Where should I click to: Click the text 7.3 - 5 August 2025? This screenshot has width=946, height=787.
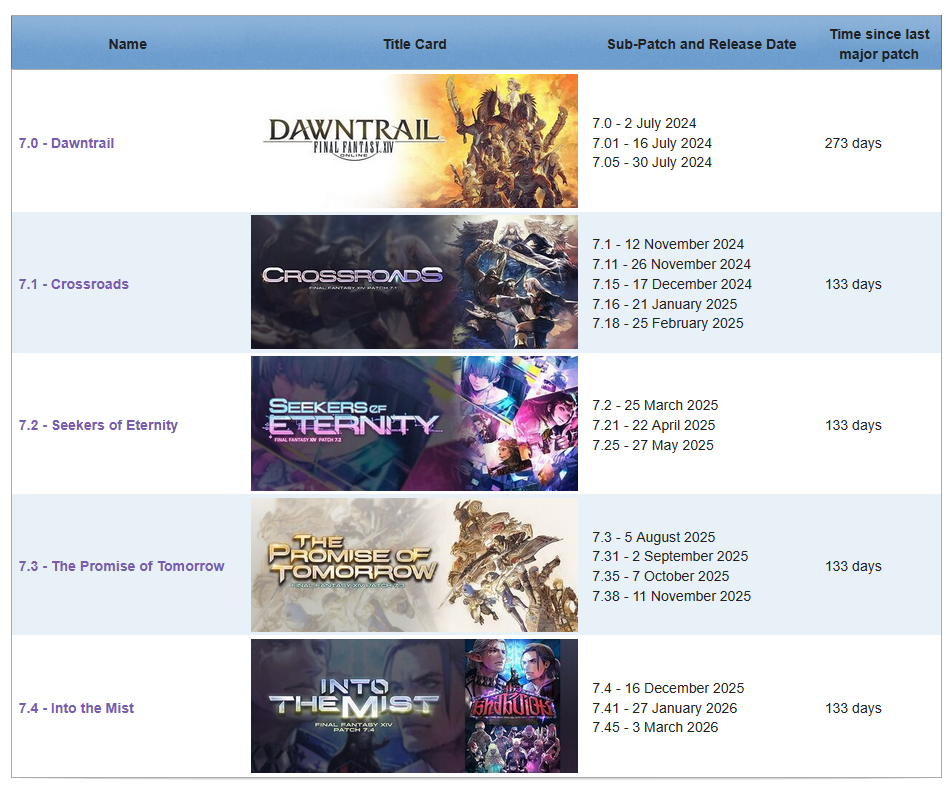653,537
